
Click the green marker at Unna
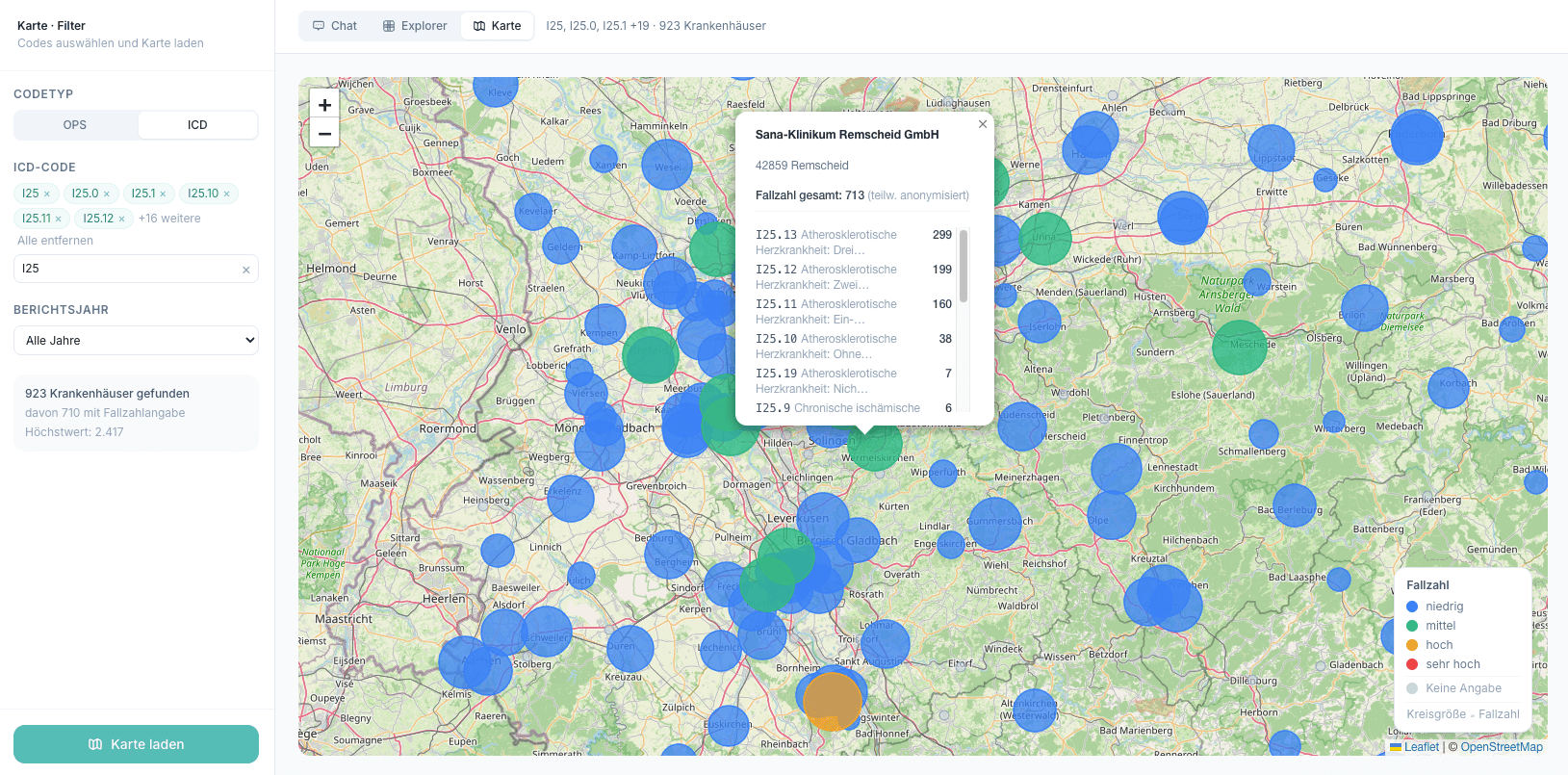(x=1045, y=239)
